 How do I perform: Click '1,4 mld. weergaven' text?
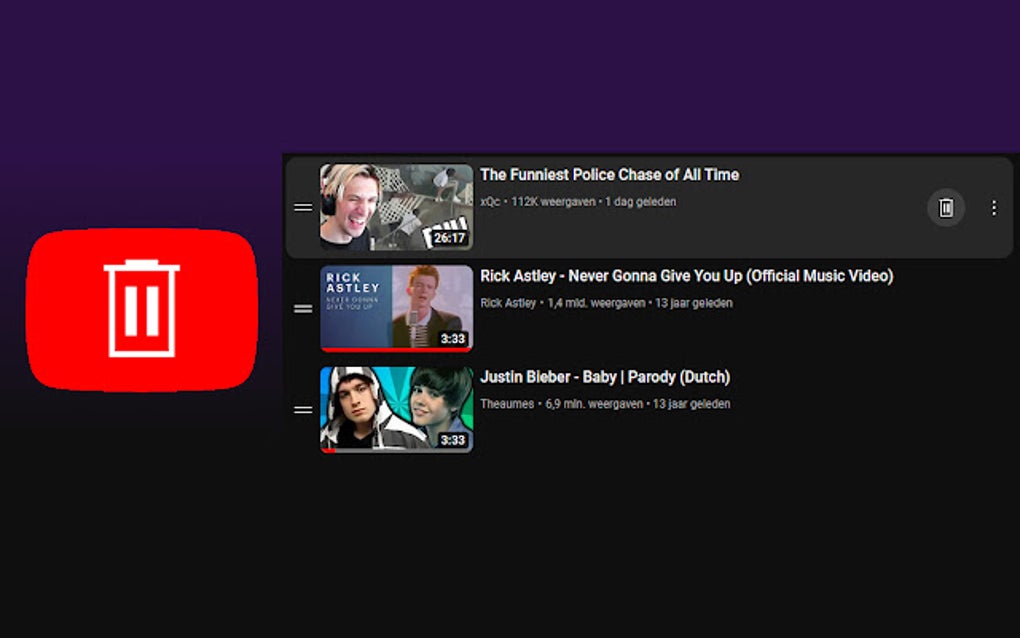597,303
